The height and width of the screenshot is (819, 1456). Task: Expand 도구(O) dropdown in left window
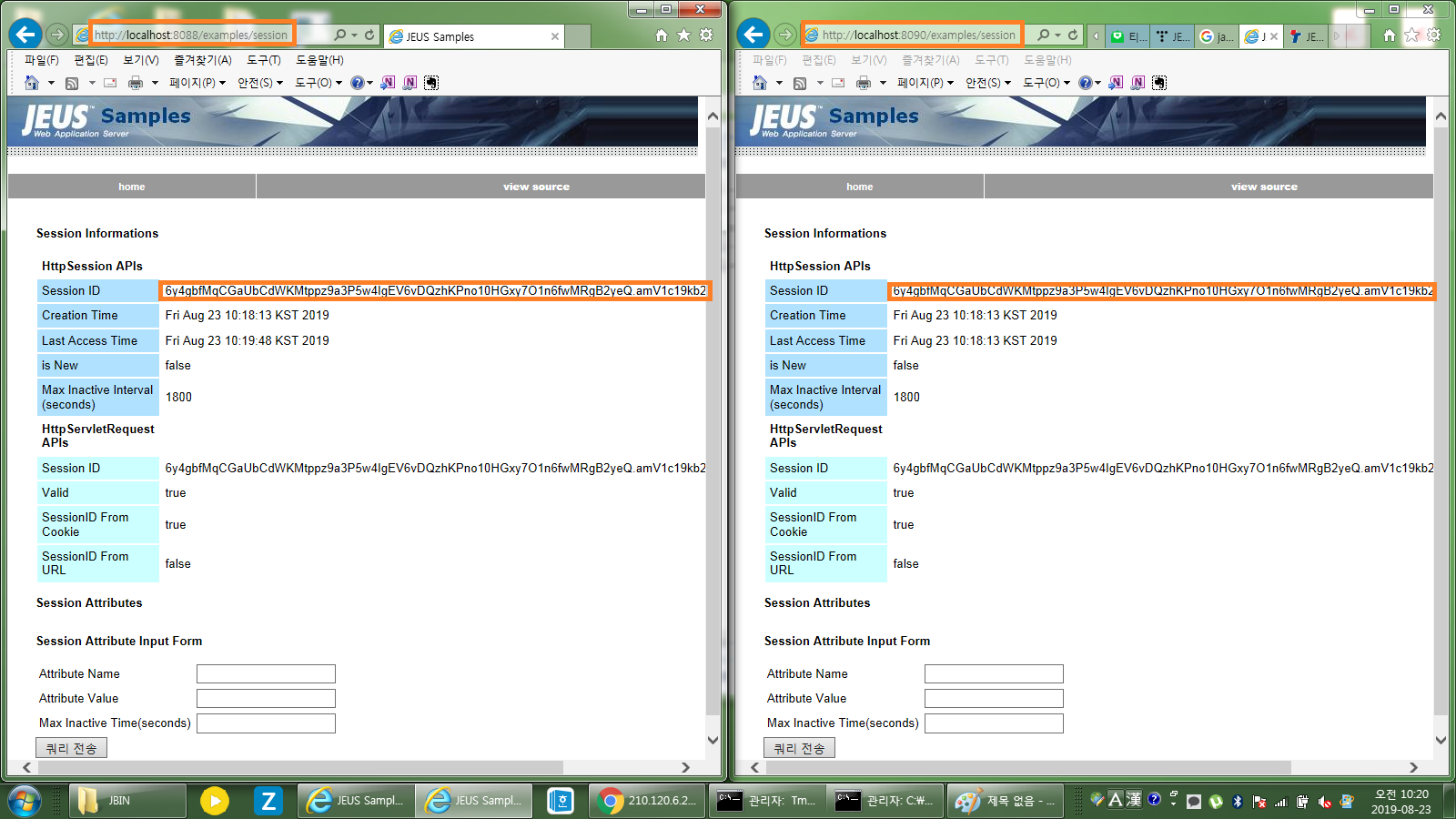318,83
